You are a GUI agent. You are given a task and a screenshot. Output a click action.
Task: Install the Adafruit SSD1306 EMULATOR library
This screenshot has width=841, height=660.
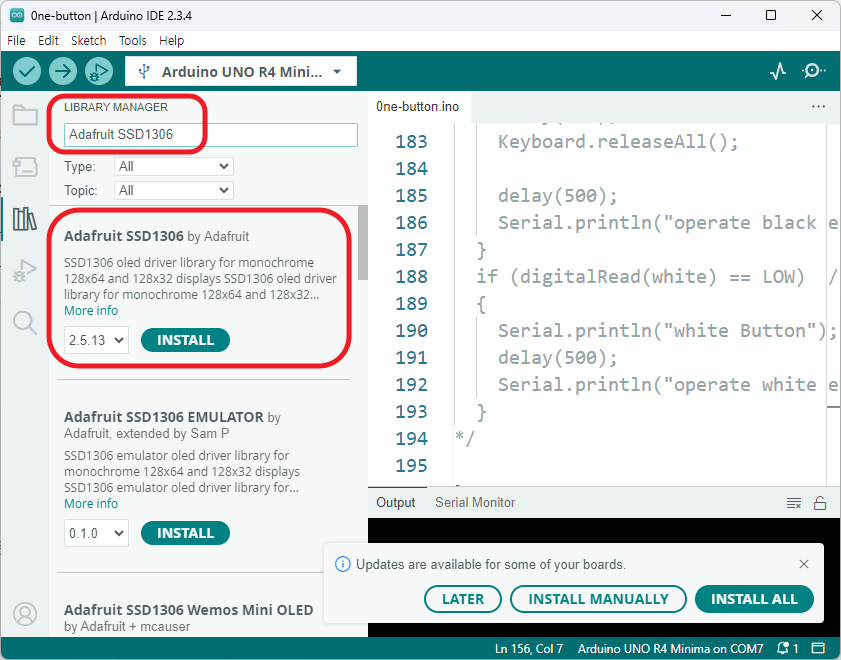click(x=186, y=533)
